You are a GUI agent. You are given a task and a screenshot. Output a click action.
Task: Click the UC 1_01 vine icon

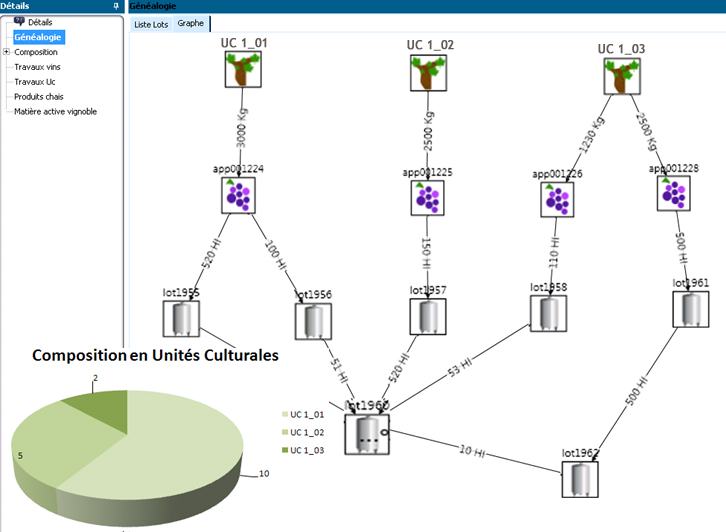pos(241,71)
